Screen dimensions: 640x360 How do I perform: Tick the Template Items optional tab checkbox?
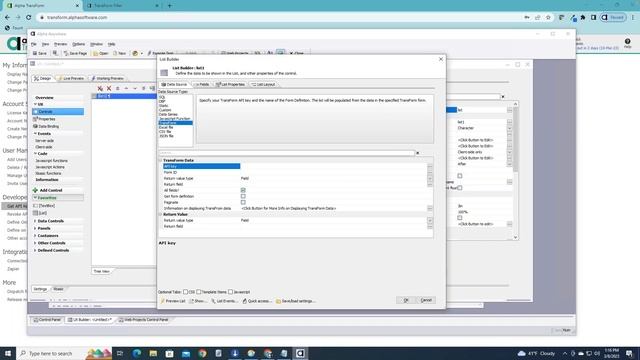(x=199, y=292)
